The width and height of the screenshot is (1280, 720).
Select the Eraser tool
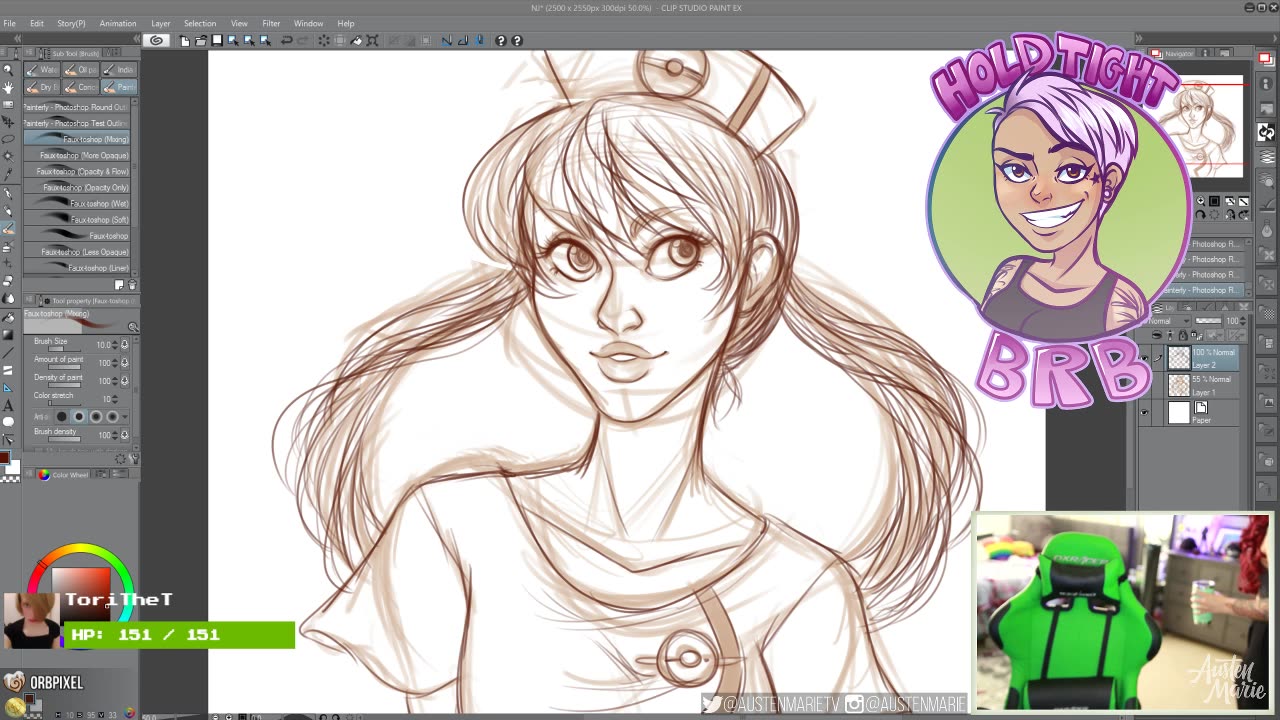[x=8, y=280]
